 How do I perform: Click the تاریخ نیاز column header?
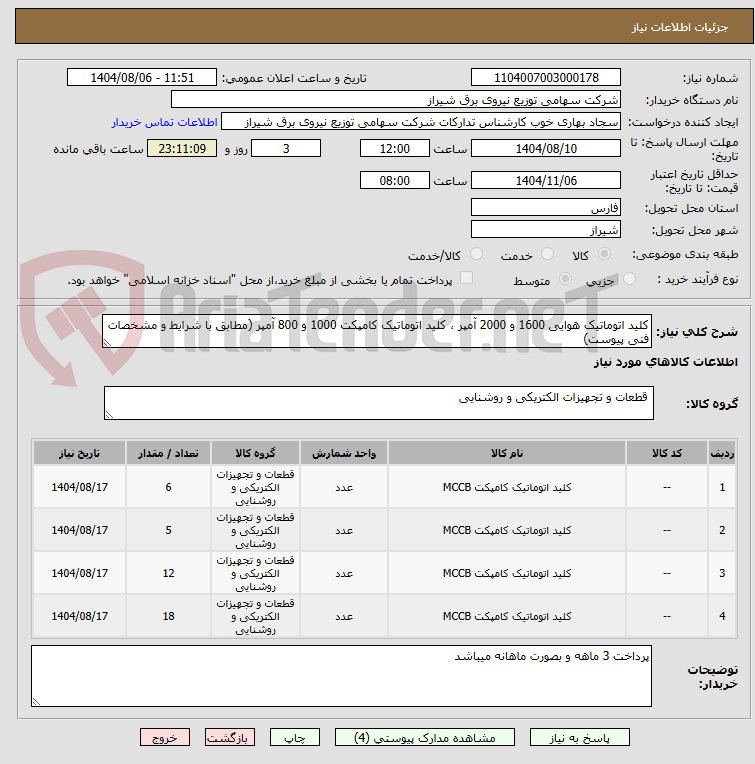tap(79, 453)
